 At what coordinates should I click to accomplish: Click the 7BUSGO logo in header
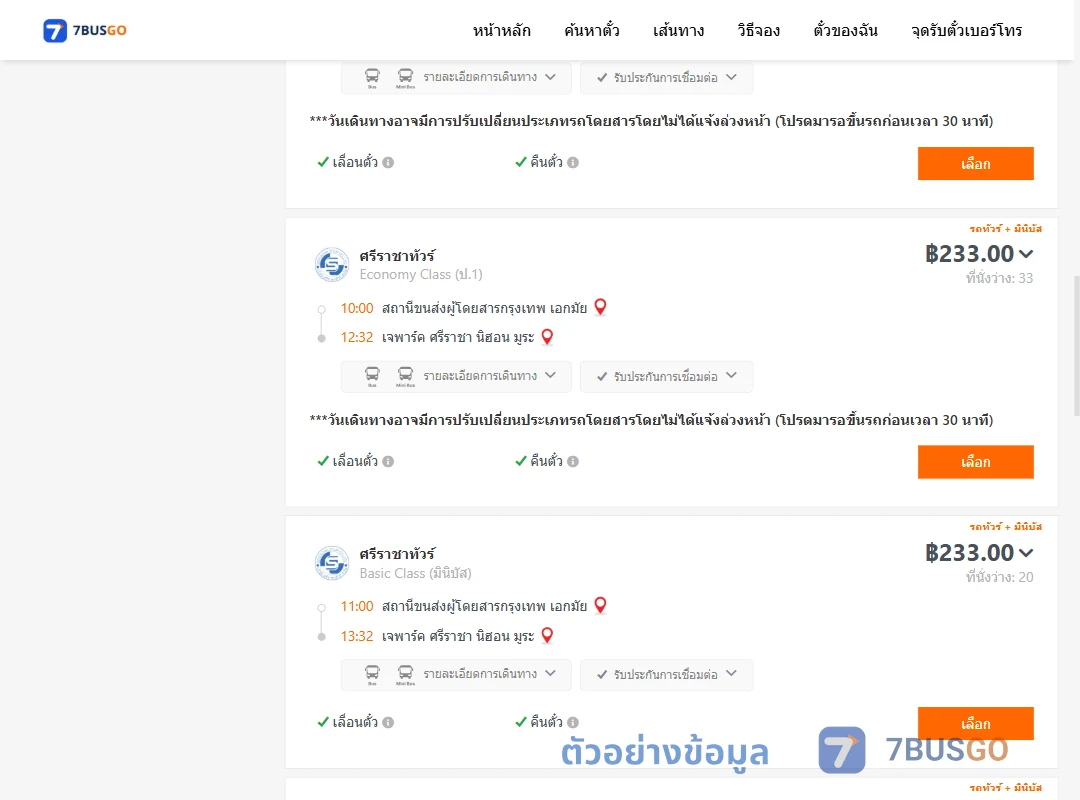tap(85, 30)
